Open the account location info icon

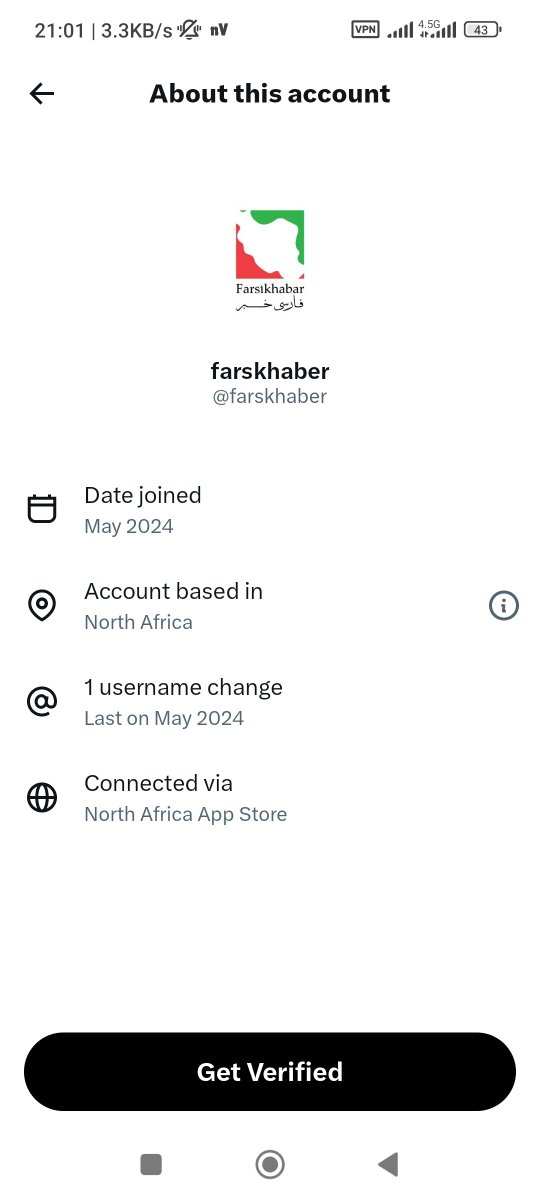(x=504, y=605)
